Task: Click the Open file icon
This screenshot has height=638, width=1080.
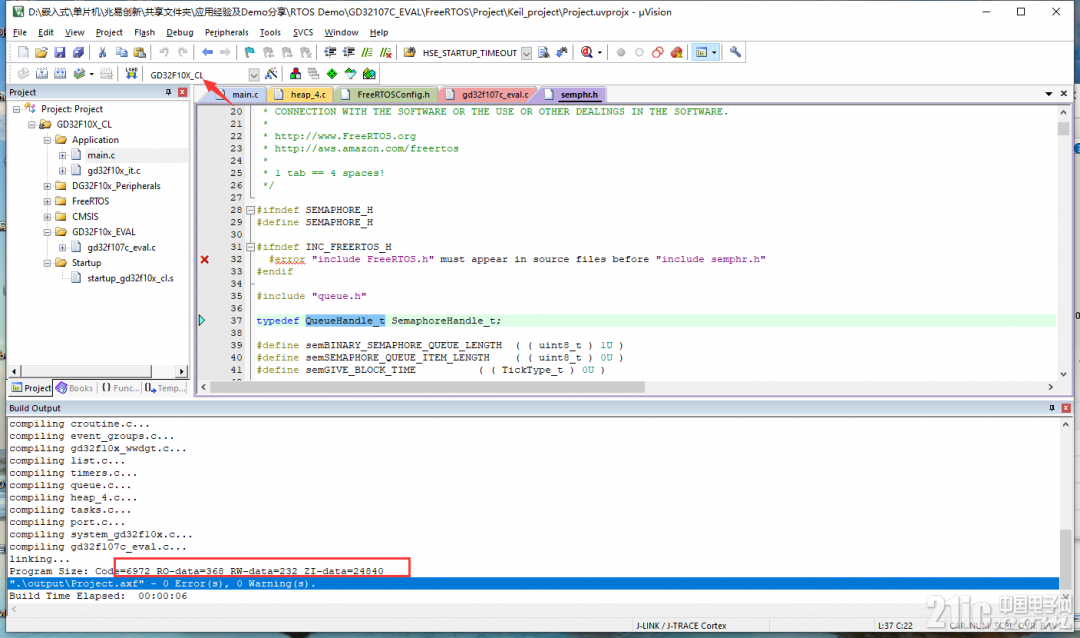Action: click(x=41, y=52)
